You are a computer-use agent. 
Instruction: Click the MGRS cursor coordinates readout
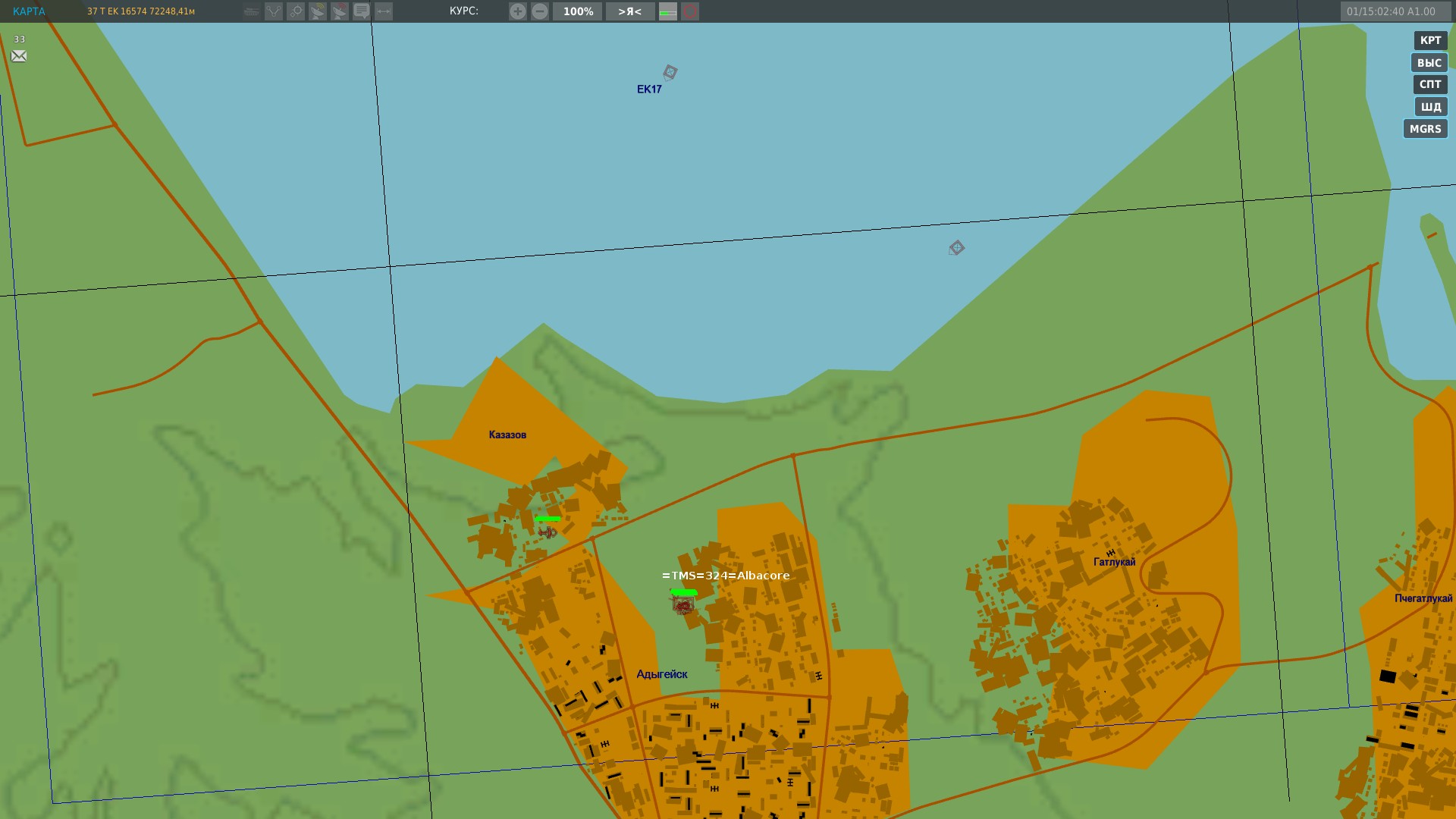[x=141, y=11]
